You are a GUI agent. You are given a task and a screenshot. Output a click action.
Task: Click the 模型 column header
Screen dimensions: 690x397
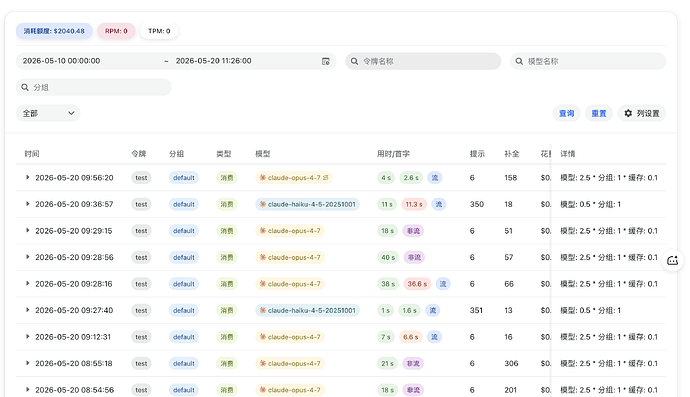click(x=263, y=154)
